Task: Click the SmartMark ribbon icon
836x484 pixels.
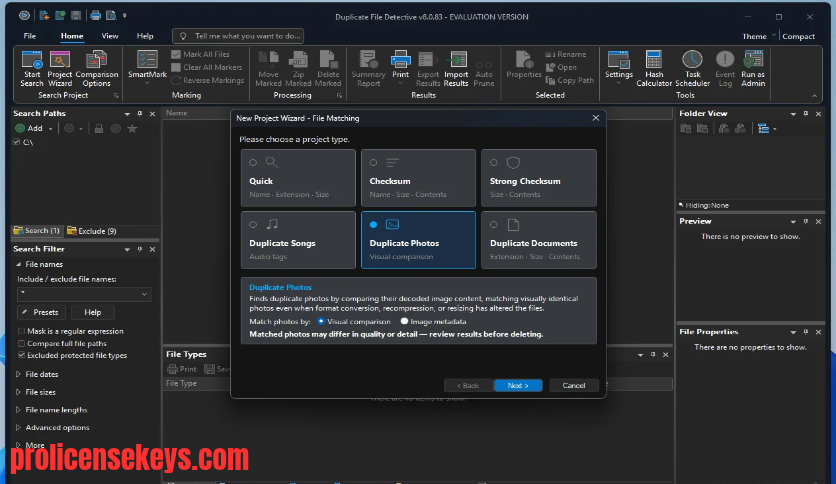Action: tap(147, 67)
